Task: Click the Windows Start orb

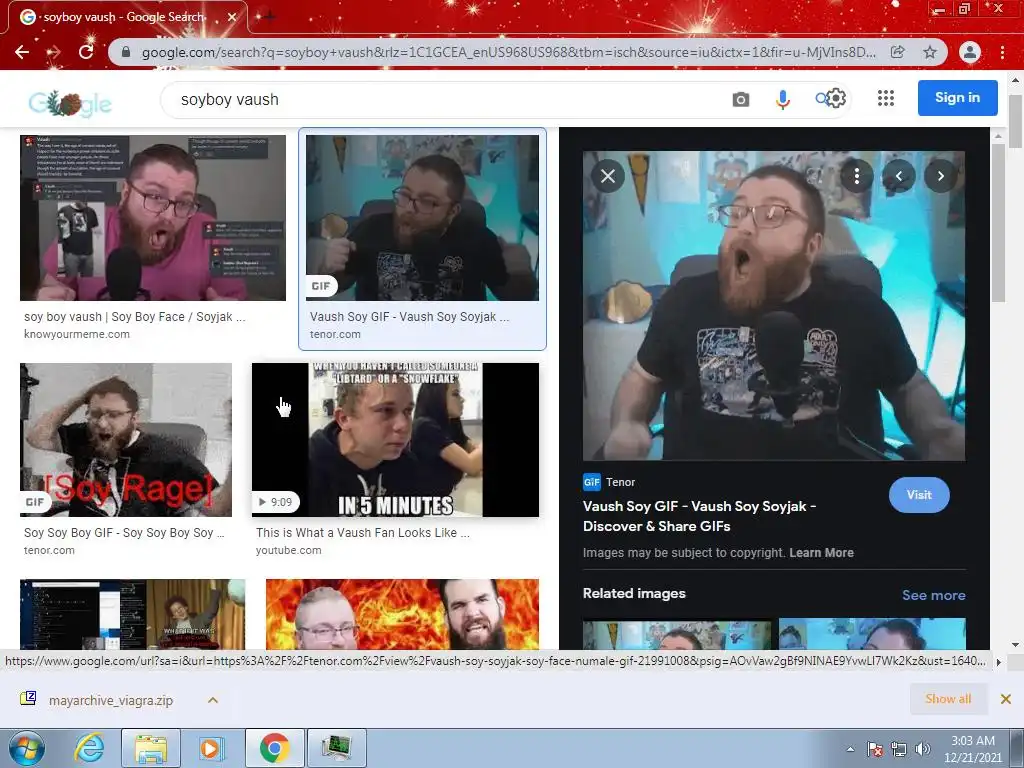Action: [x=27, y=748]
